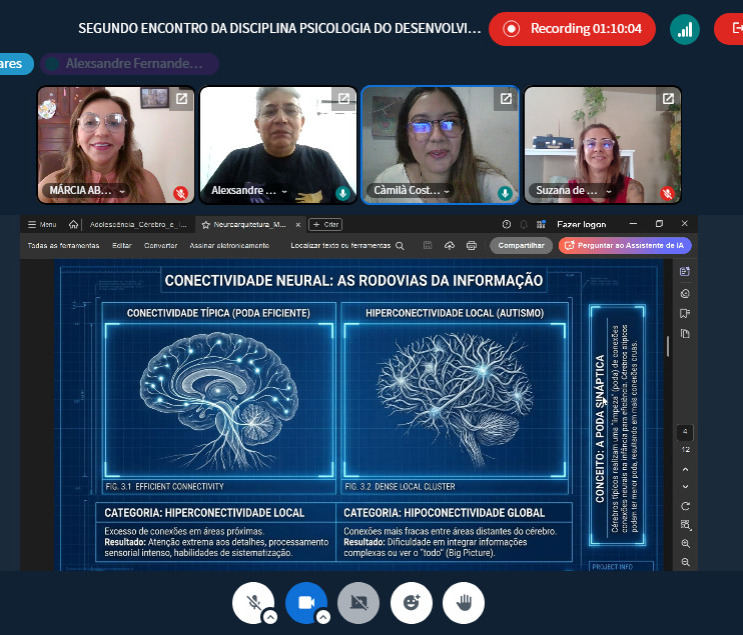The width and height of the screenshot is (743, 635).
Task: Pop out Suzana's video tile
Action: [667, 99]
